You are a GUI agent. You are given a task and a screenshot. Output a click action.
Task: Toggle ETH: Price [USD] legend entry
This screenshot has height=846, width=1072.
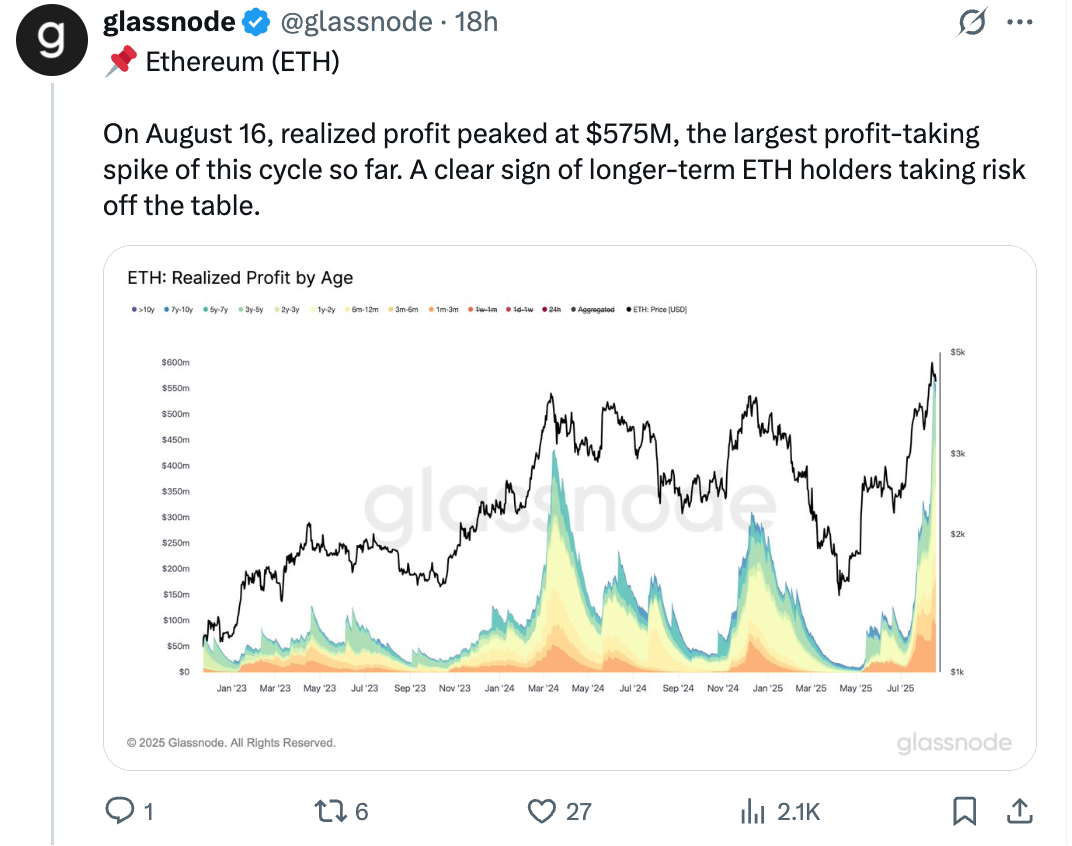pyautogui.click(x=656, y=310)
